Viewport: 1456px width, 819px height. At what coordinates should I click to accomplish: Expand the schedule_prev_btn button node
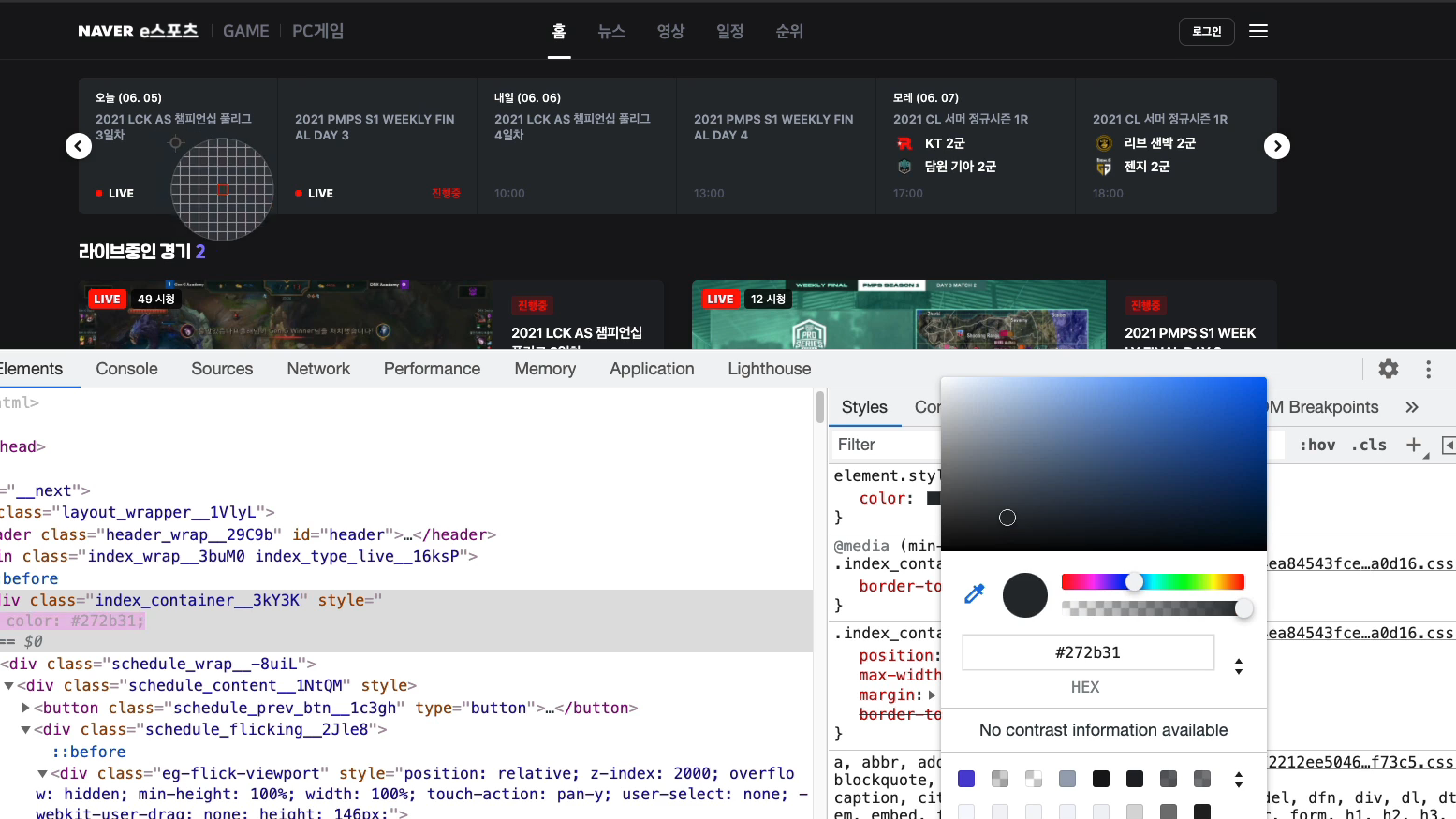coord(26,708)
